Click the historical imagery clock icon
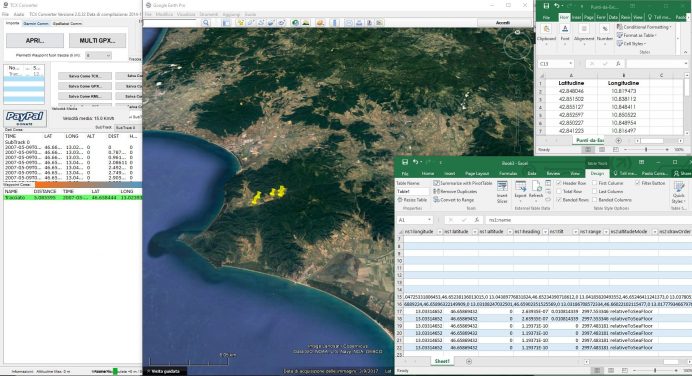The width and height of the screenshot is (692, 376). (295, 23)
